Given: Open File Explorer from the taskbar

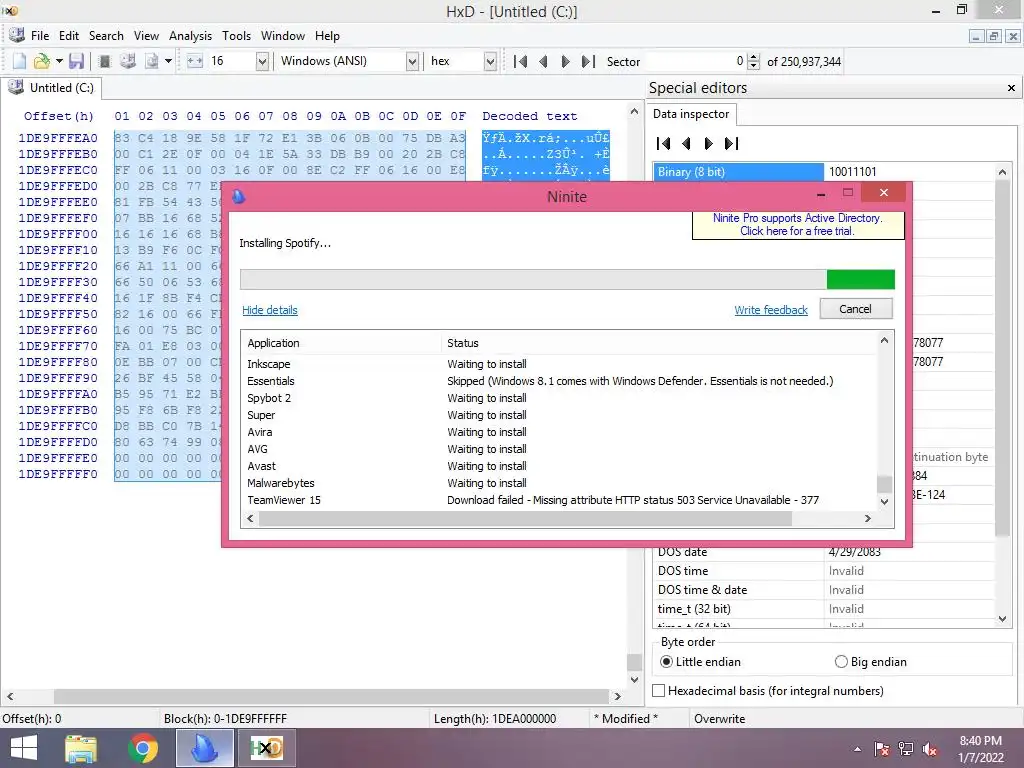Looking at the screenshot, I should [x=81, y=748].
